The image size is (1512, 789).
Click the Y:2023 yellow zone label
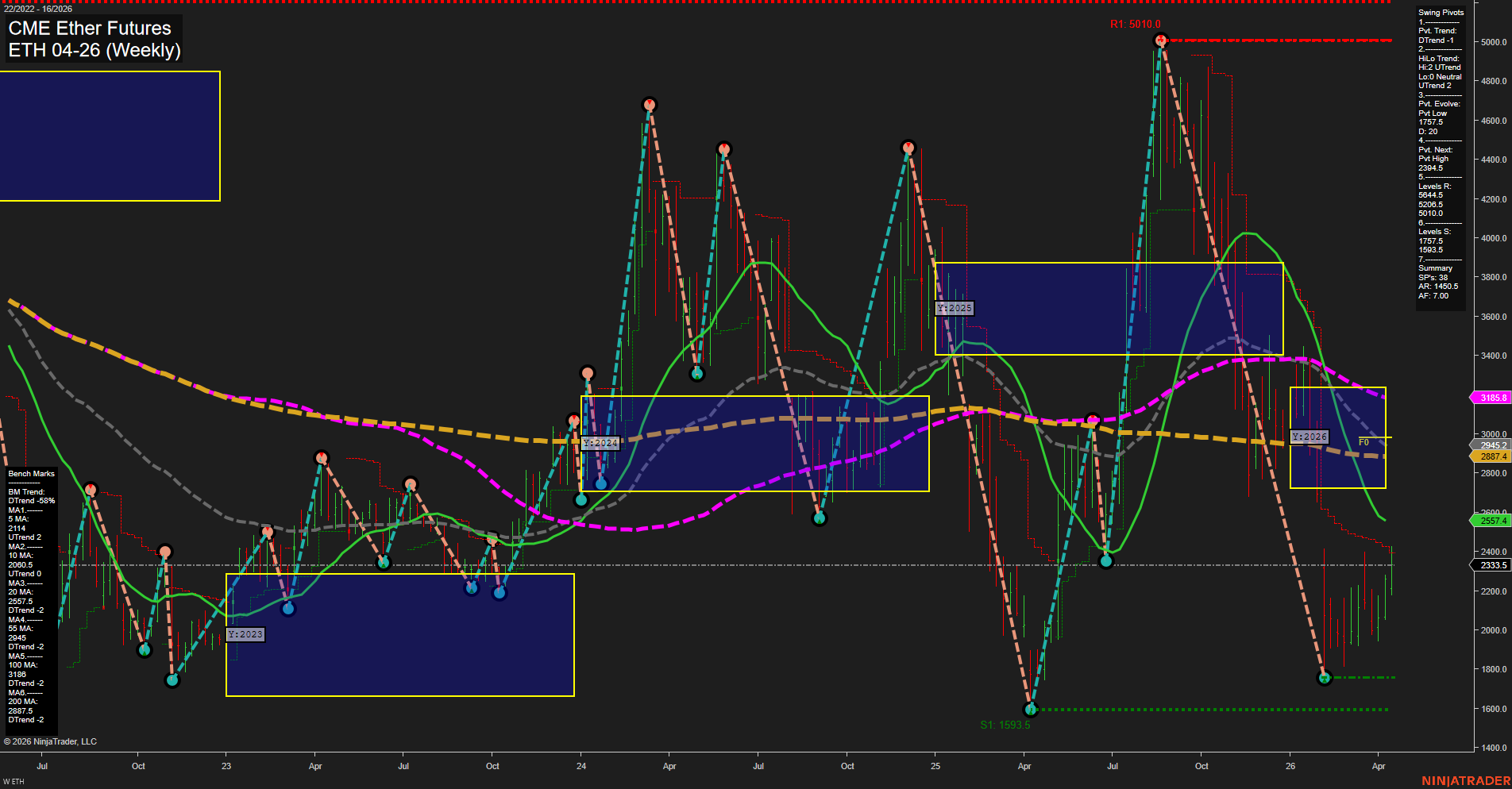245,634
